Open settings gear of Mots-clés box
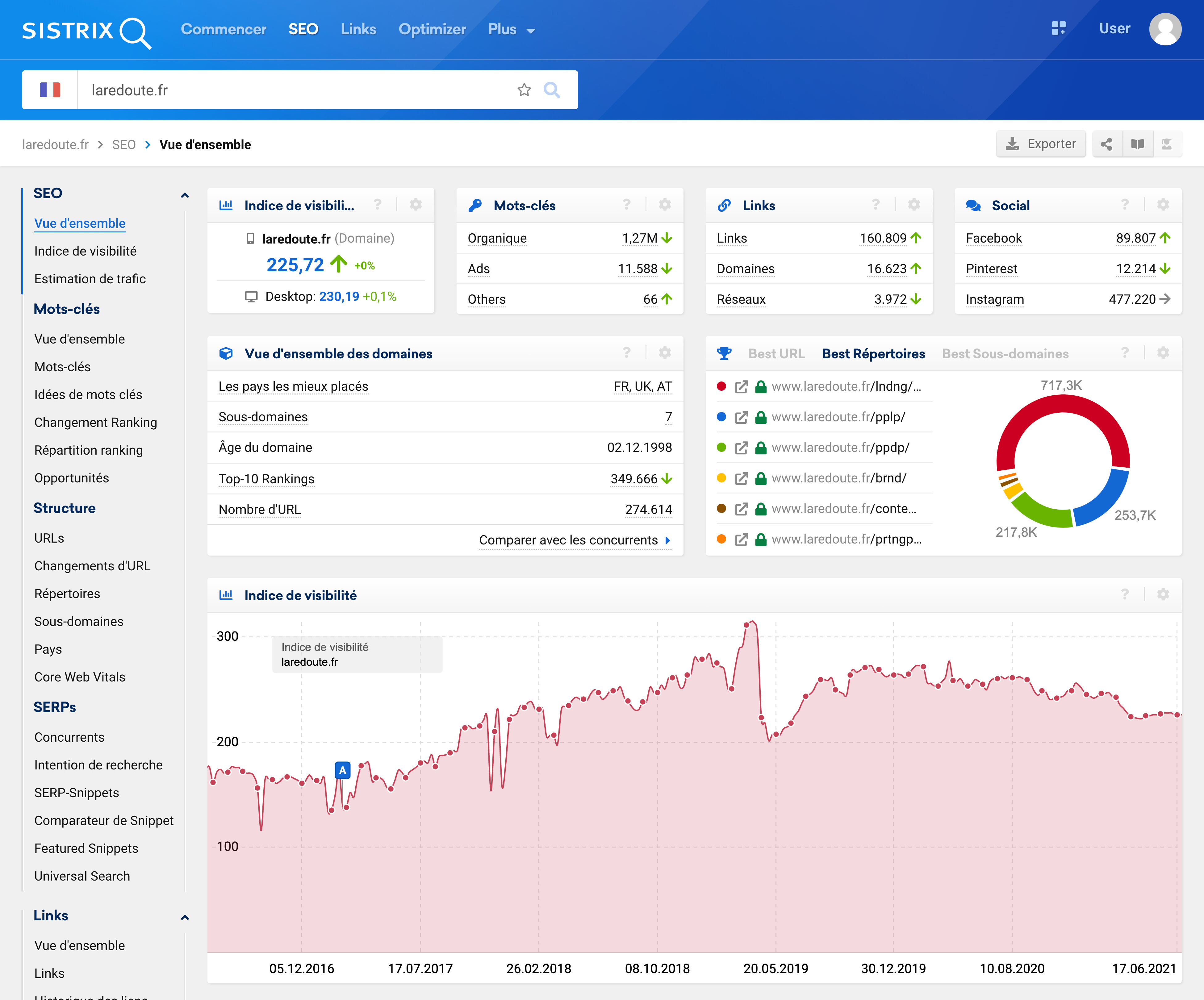 click(665, 205)
